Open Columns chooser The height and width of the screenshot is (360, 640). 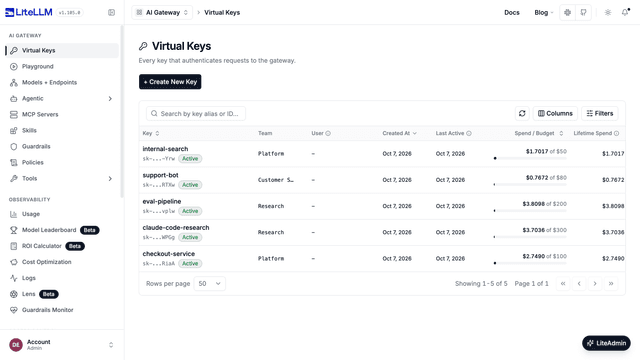pos(555,113)
